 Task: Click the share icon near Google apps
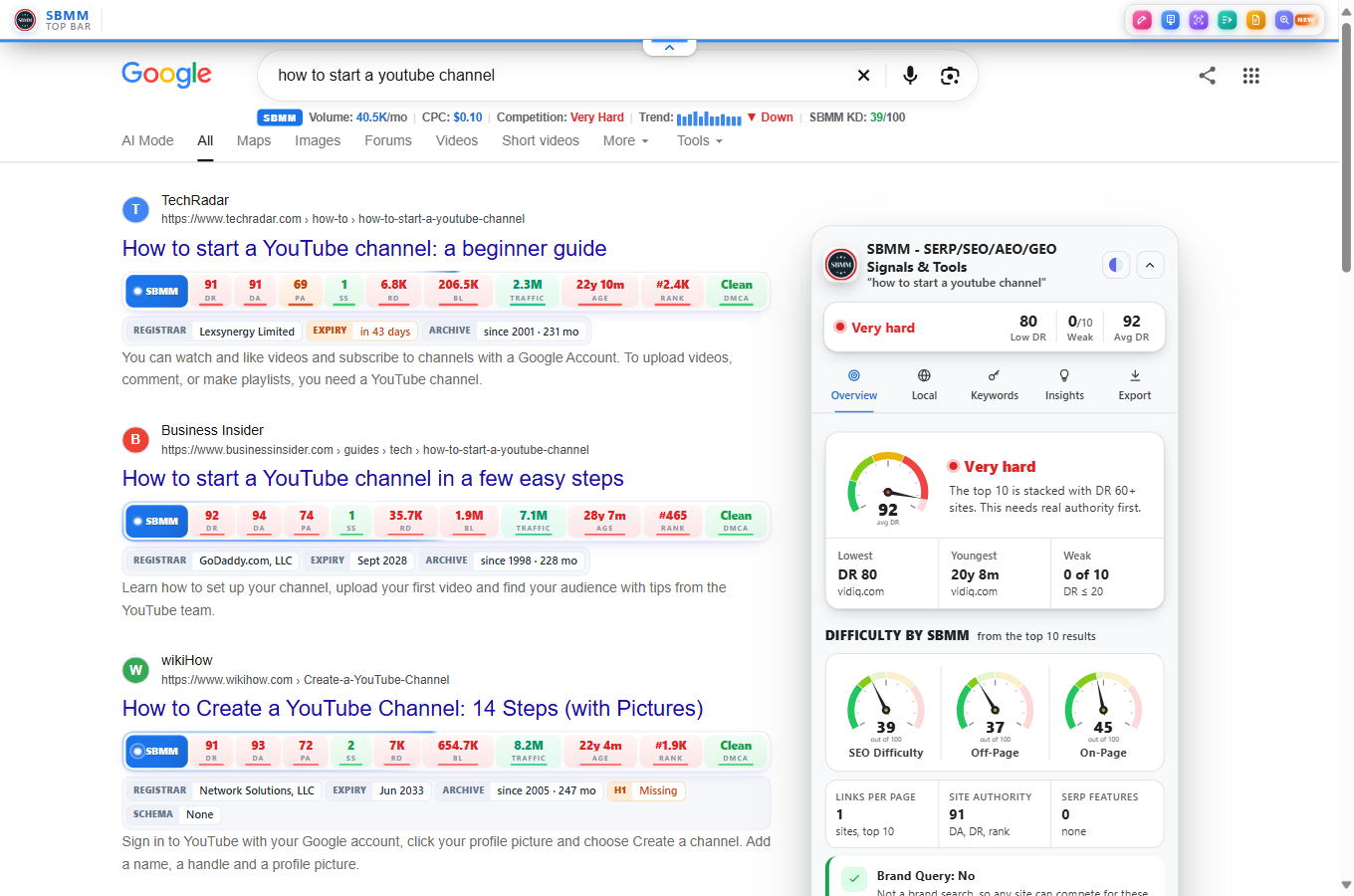(x=1207, y=76)
